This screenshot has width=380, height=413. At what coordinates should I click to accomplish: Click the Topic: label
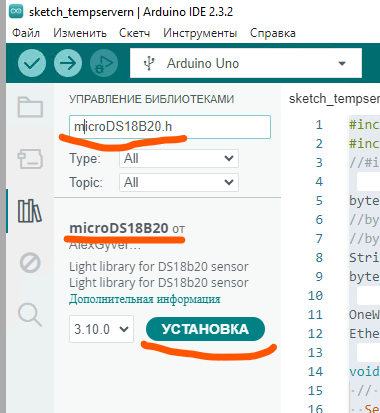(86, 183)
